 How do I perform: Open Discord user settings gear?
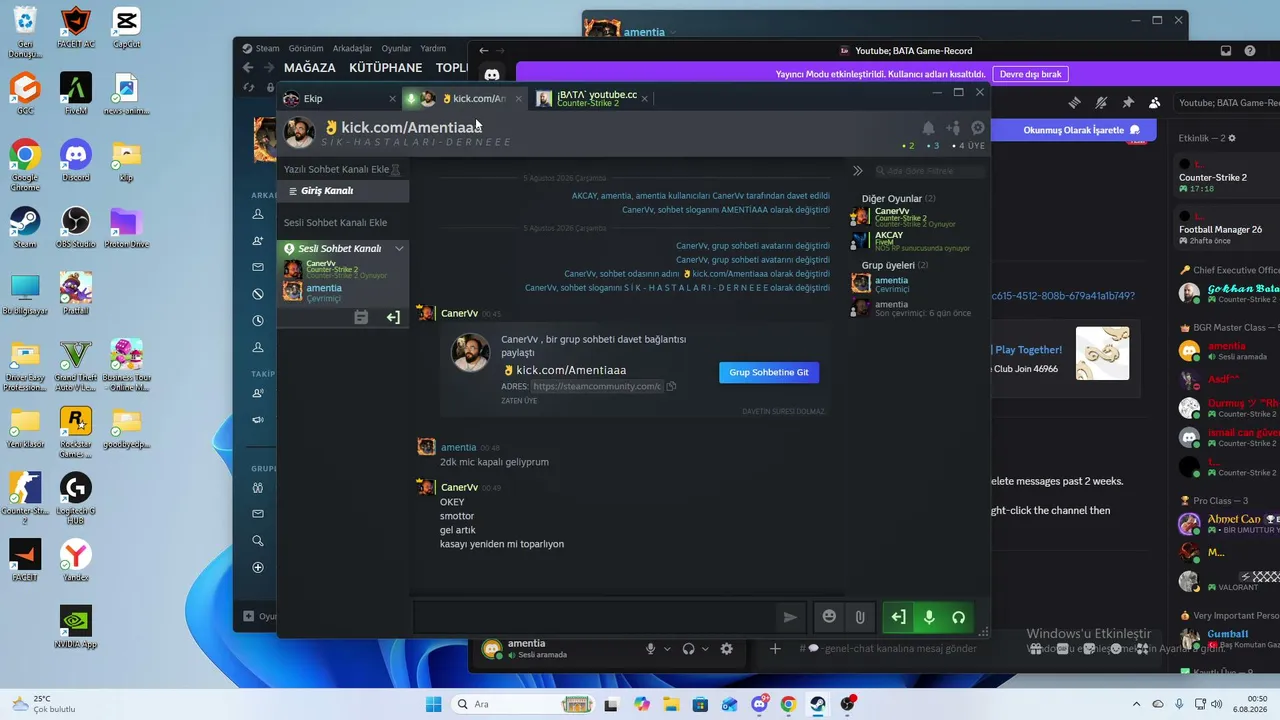(727, 649)
